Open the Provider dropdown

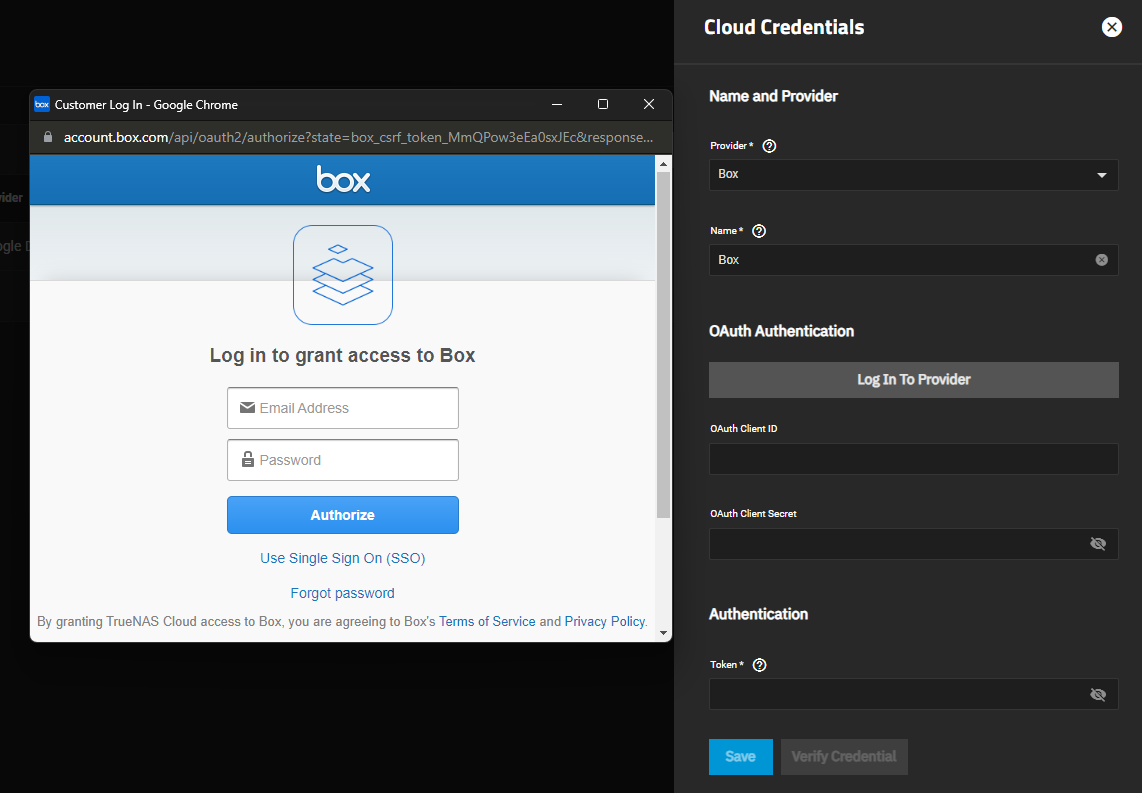click(1101, 174)
